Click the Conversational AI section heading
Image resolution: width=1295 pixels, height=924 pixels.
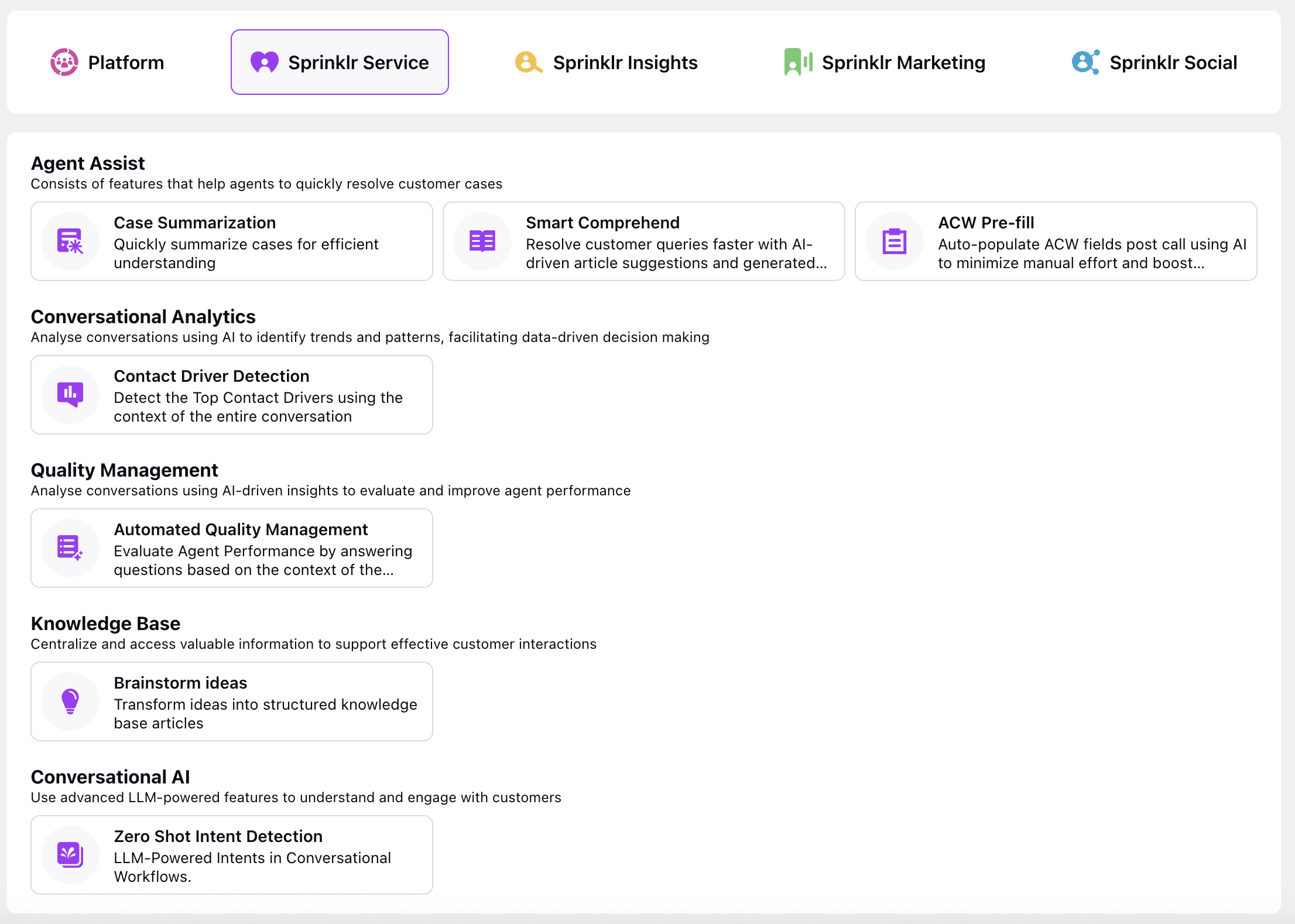click(x=111, y=776)
